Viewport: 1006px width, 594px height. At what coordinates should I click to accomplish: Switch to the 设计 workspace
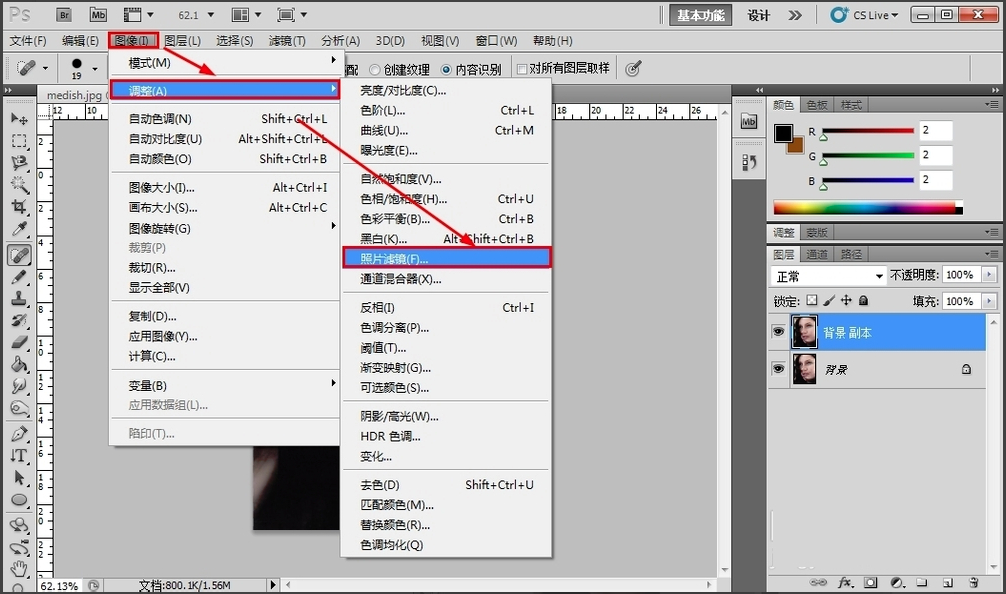[757, 14]
